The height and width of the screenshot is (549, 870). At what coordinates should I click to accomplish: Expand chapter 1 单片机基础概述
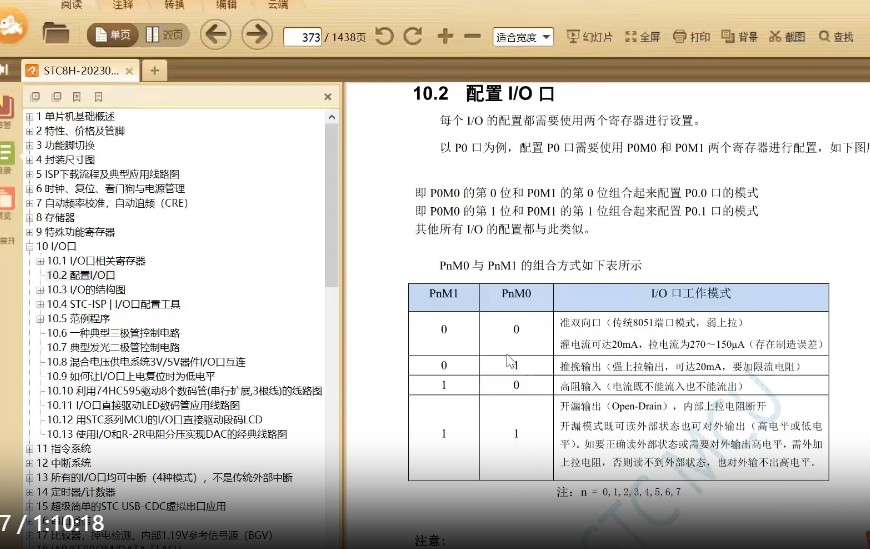coord(29,117)
